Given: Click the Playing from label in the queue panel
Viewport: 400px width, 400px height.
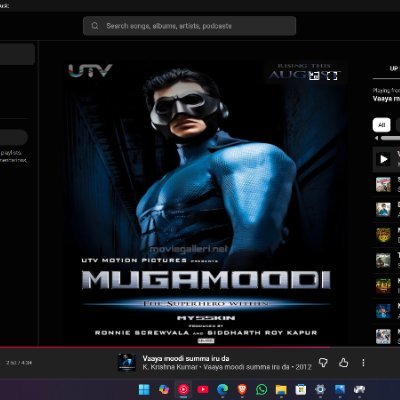Looking at the screenshot, I should (386, 90).
